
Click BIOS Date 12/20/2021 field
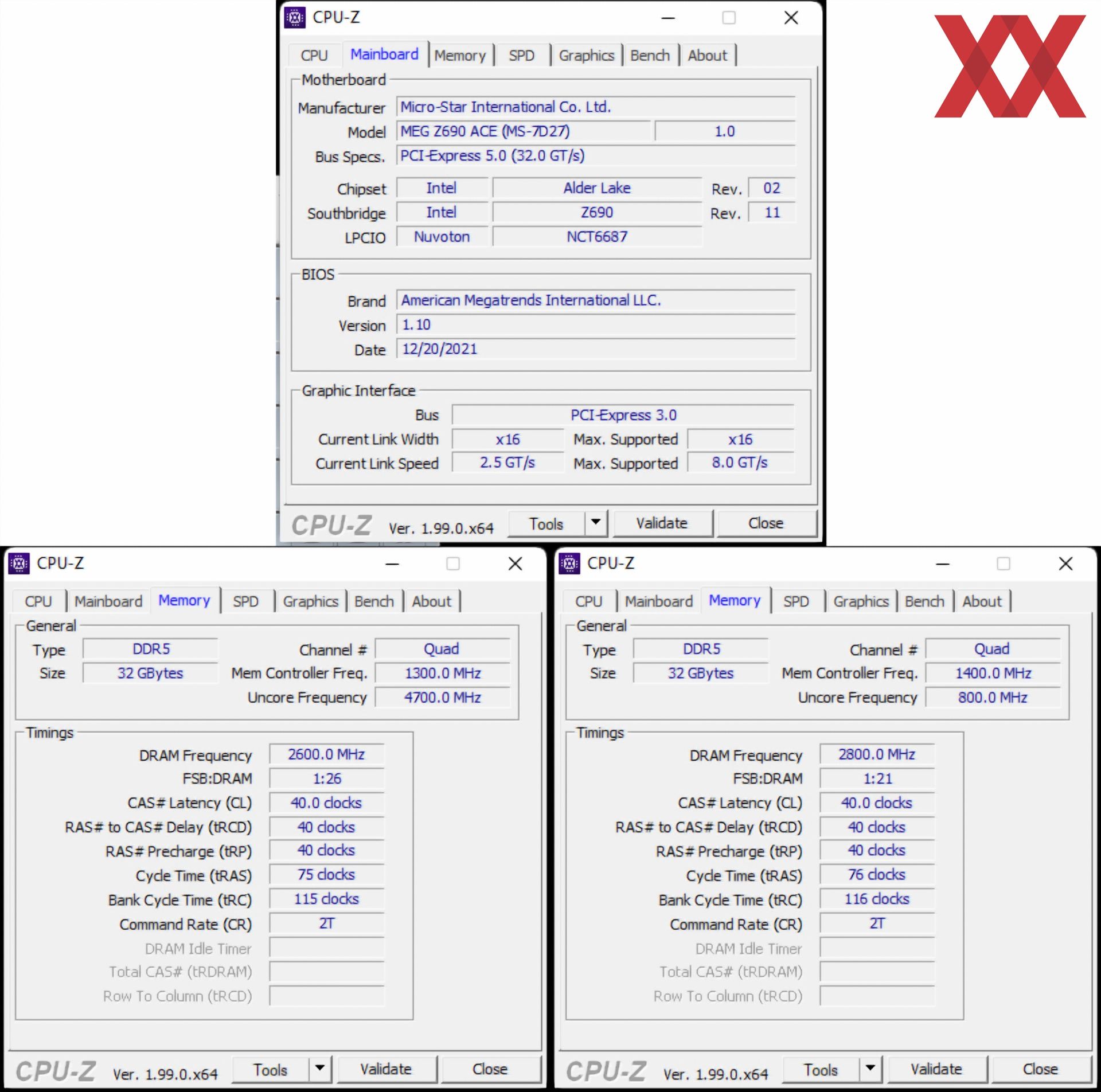click(596, 349)
